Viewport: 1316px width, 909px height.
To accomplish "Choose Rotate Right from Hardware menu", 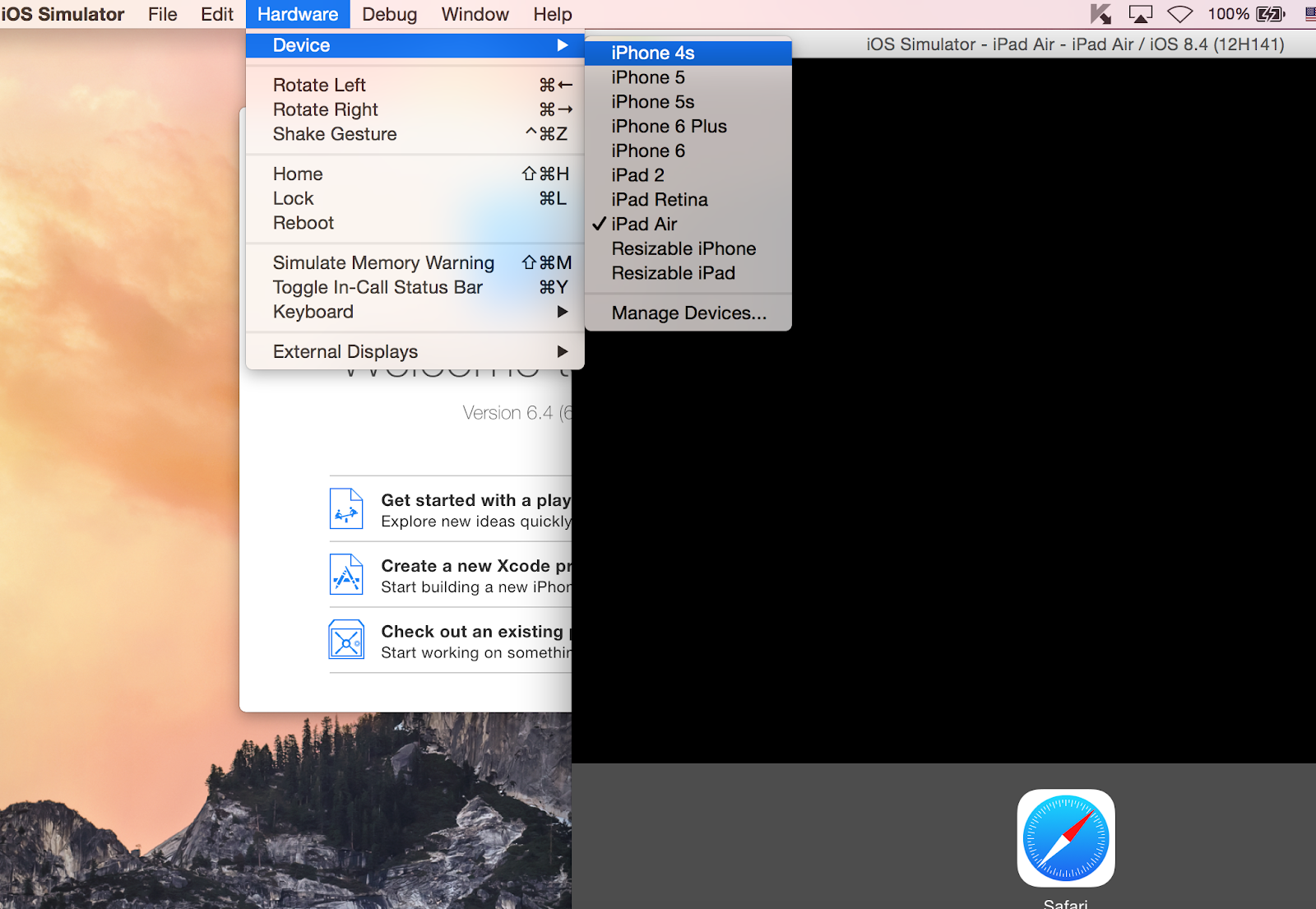I will [x=415, y=109].
